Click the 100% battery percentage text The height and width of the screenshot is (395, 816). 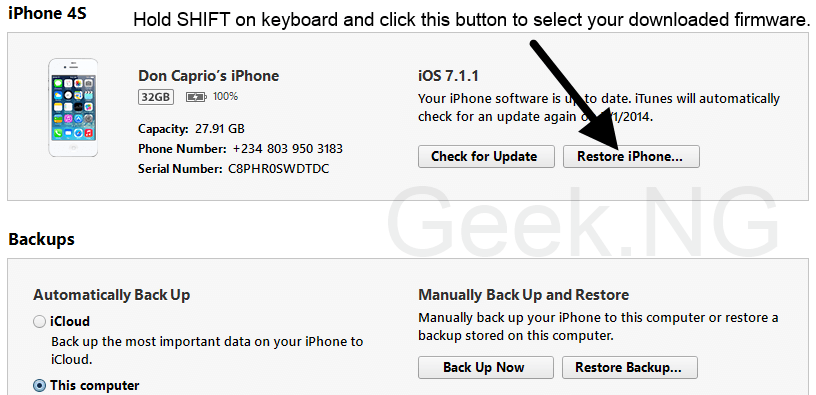(x=225, y=96)
